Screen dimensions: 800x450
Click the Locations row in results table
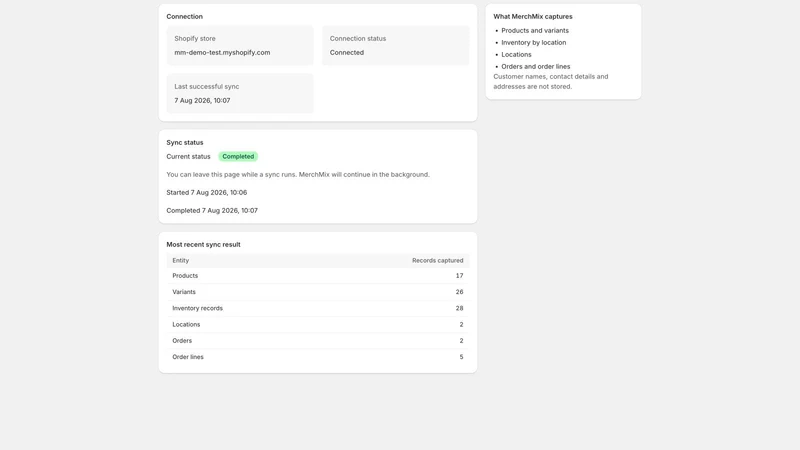(x=317, y=324)
